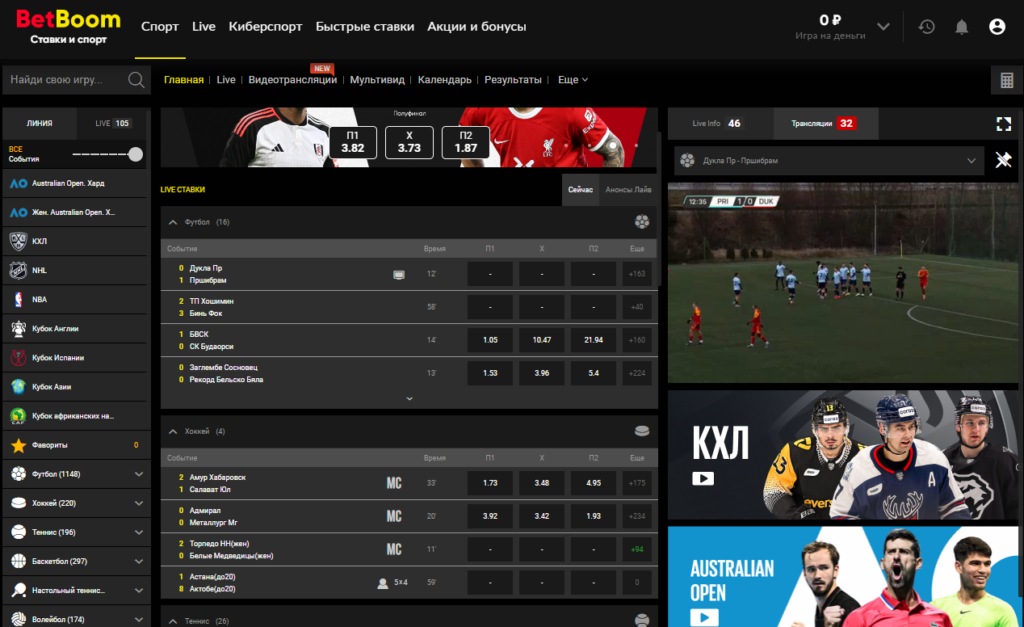The width and height of the screenshot is (1024, 627).
Task: Select 3.96 draw odds Заглембе Сосновец
Action: (x=541, y=374)
